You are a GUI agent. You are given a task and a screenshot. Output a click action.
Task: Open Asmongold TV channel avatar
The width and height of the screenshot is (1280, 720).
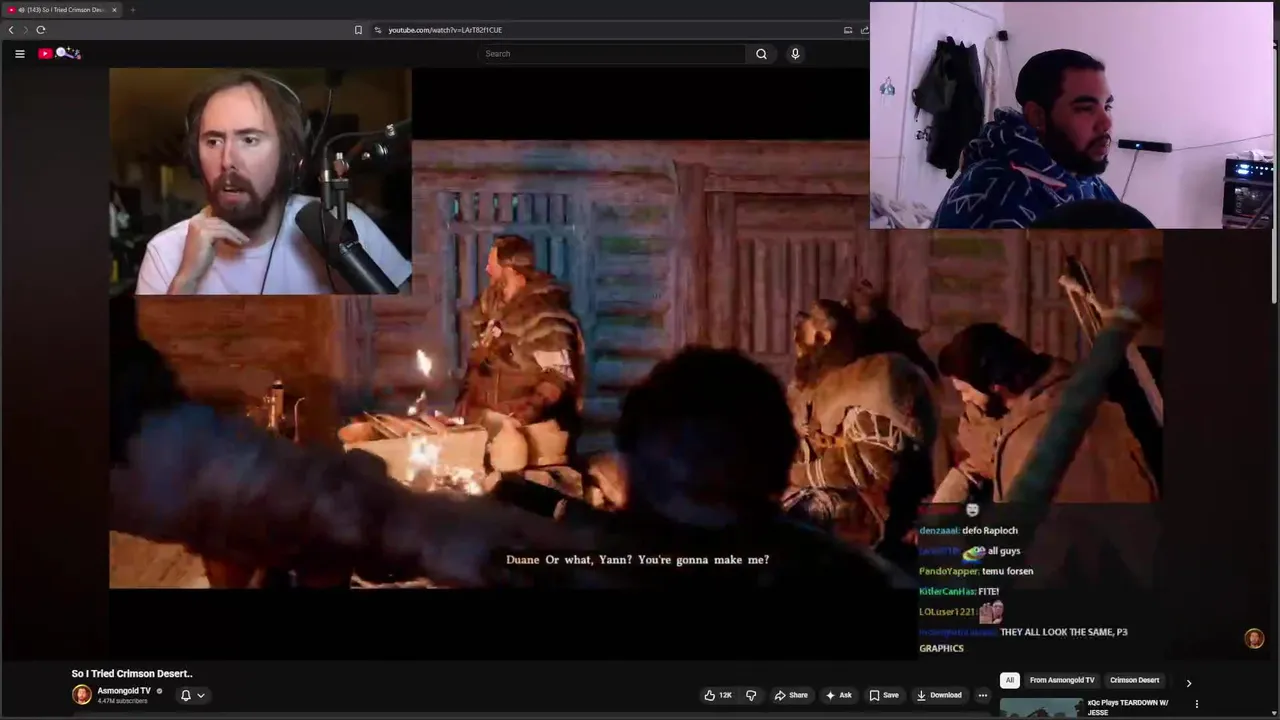coord(82,695)
